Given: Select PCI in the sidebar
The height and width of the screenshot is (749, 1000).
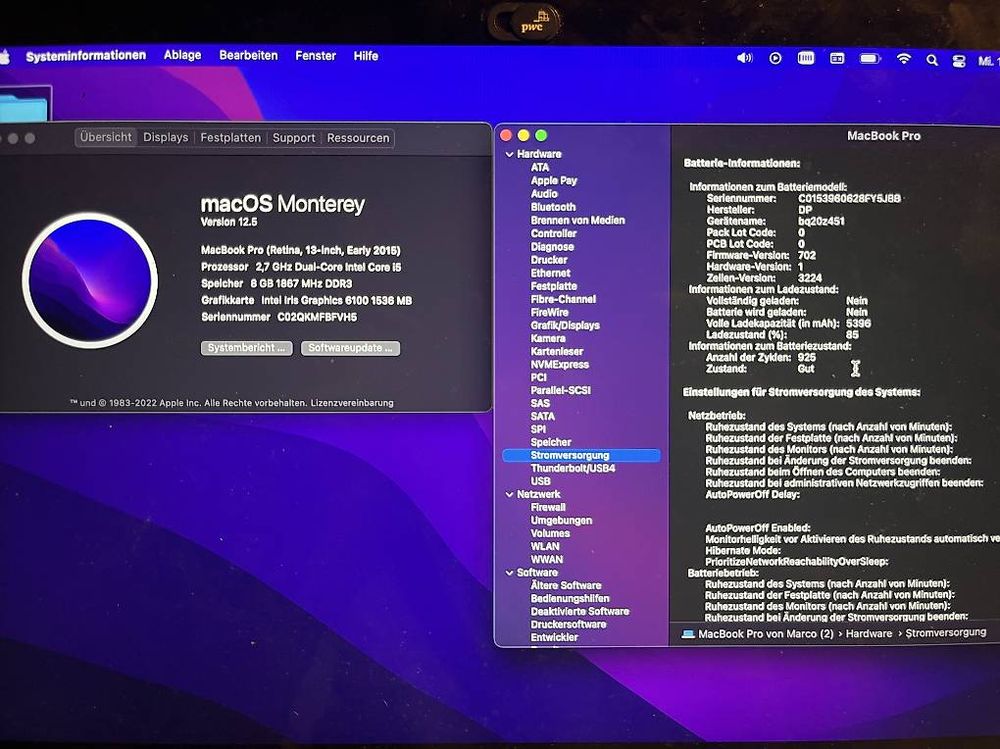Looking at the screenshot, I should pos(538,378).
